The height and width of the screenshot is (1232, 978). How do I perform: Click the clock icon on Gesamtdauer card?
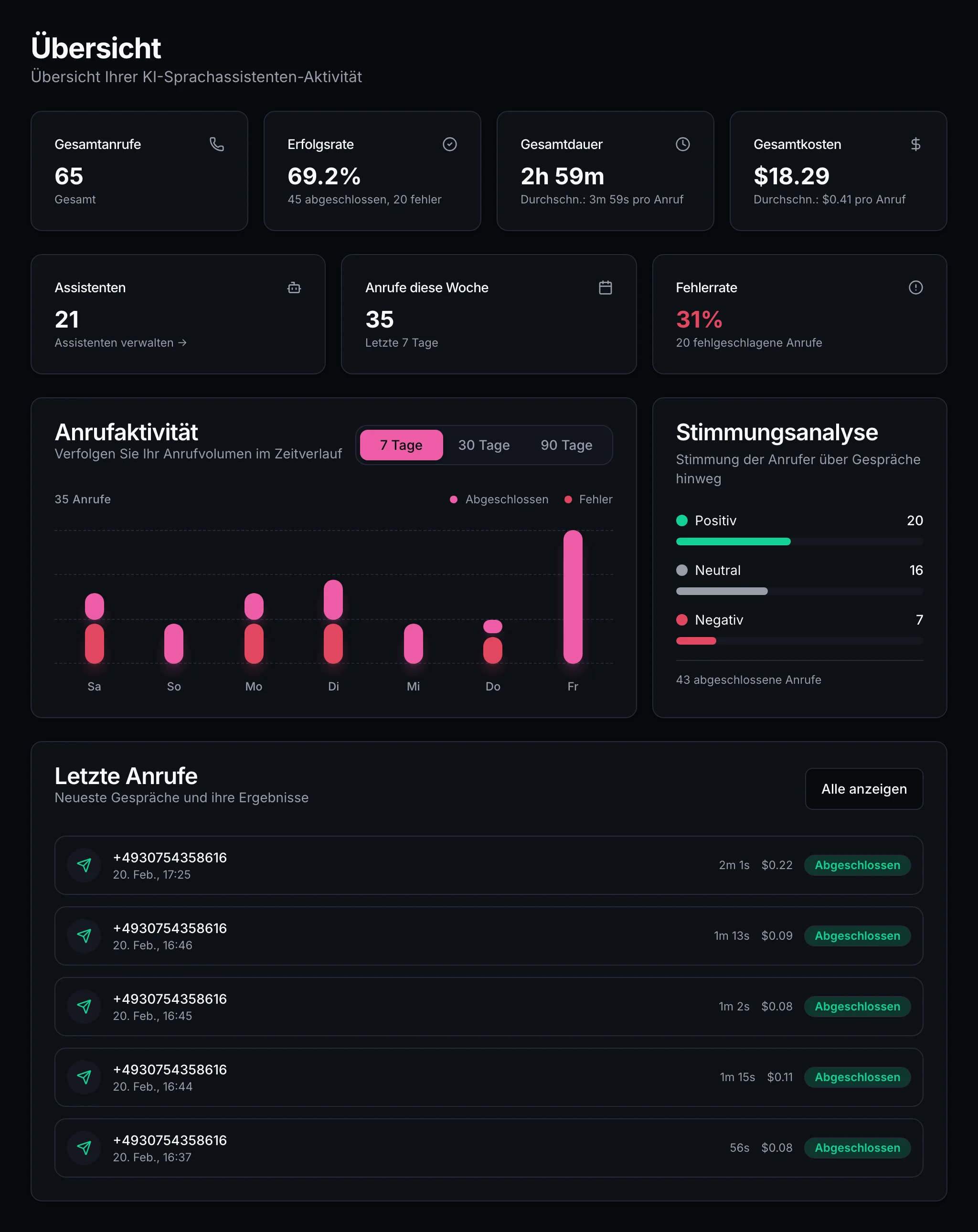tap(682, 145)
